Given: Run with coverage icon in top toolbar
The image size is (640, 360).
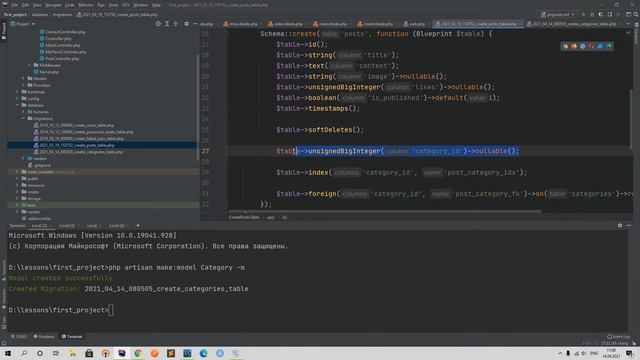Looking at the screenshot, I should (x=601, y=14).
